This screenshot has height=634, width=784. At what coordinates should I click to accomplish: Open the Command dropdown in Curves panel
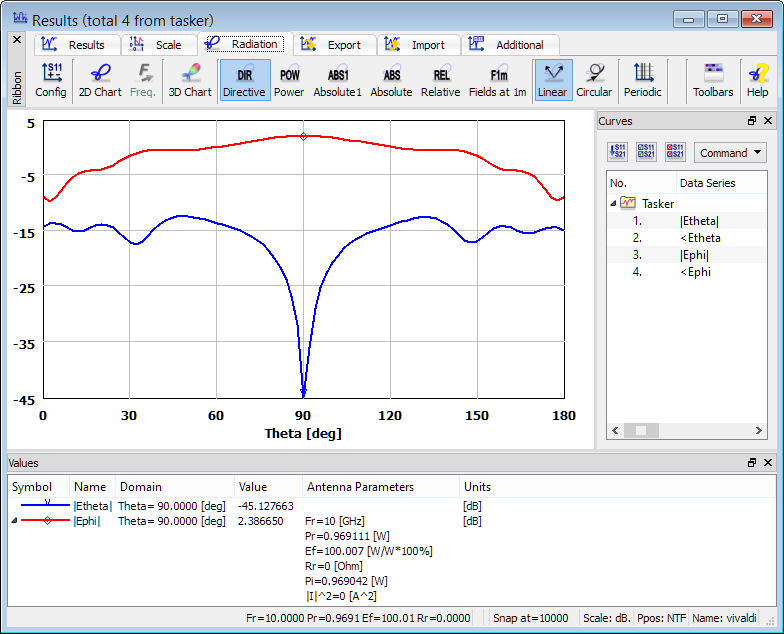coord(730,153)
